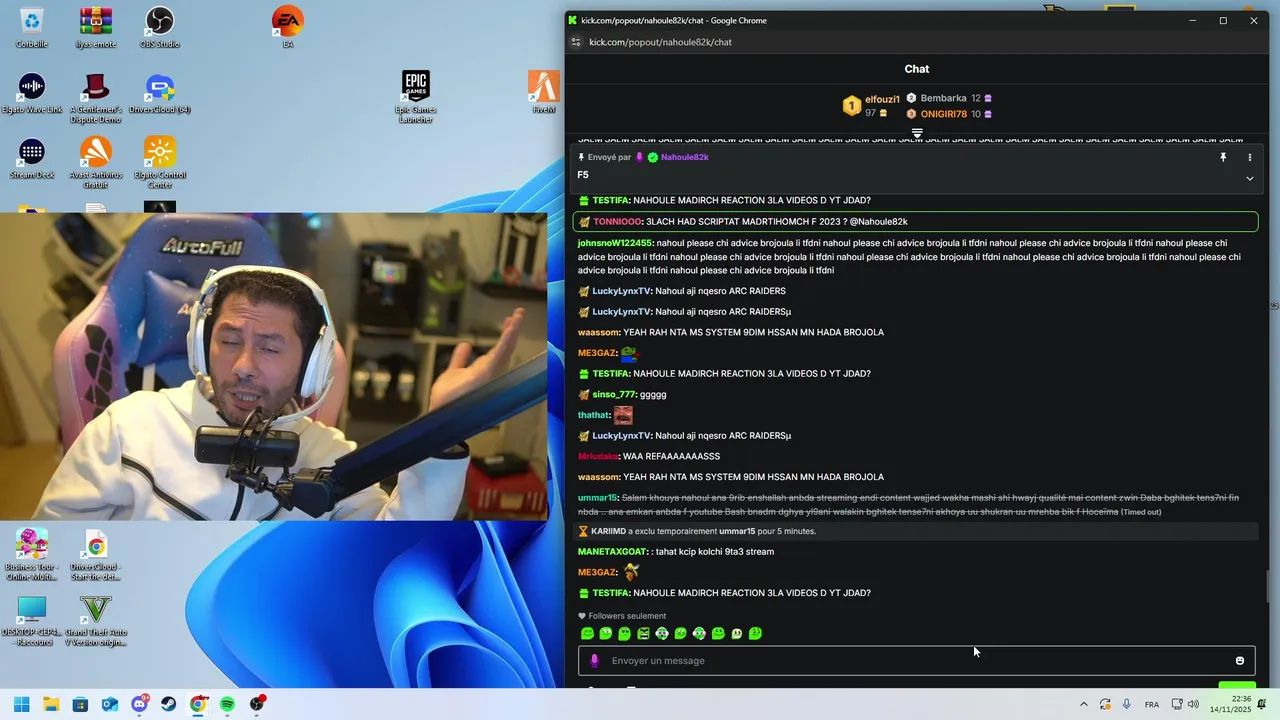1280x720 pixels.
Task: Click ummar15 username on timed out message
Action: (598, 498)
